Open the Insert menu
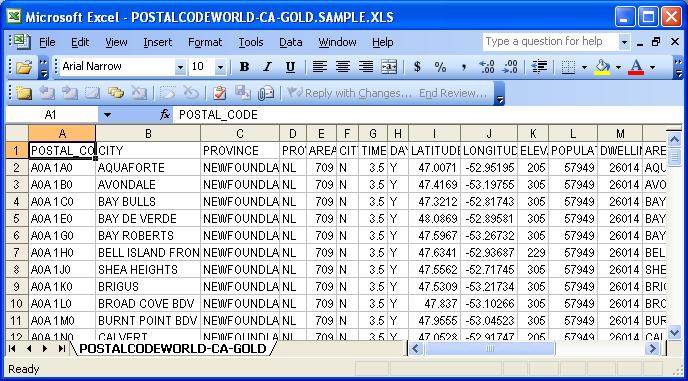This screenshot has height=381, width=688. point(158,42)
